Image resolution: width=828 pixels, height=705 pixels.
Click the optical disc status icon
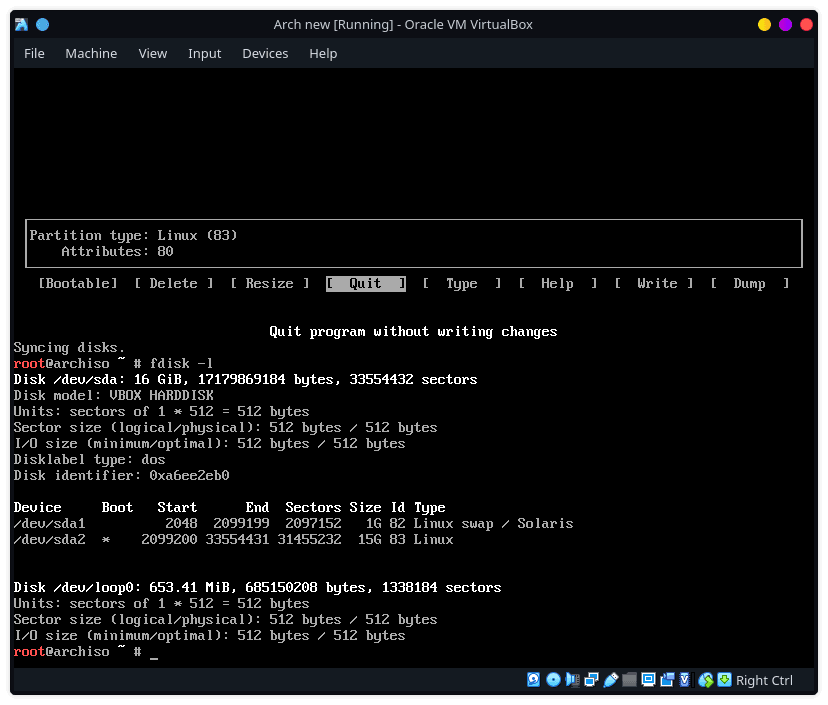553,680
